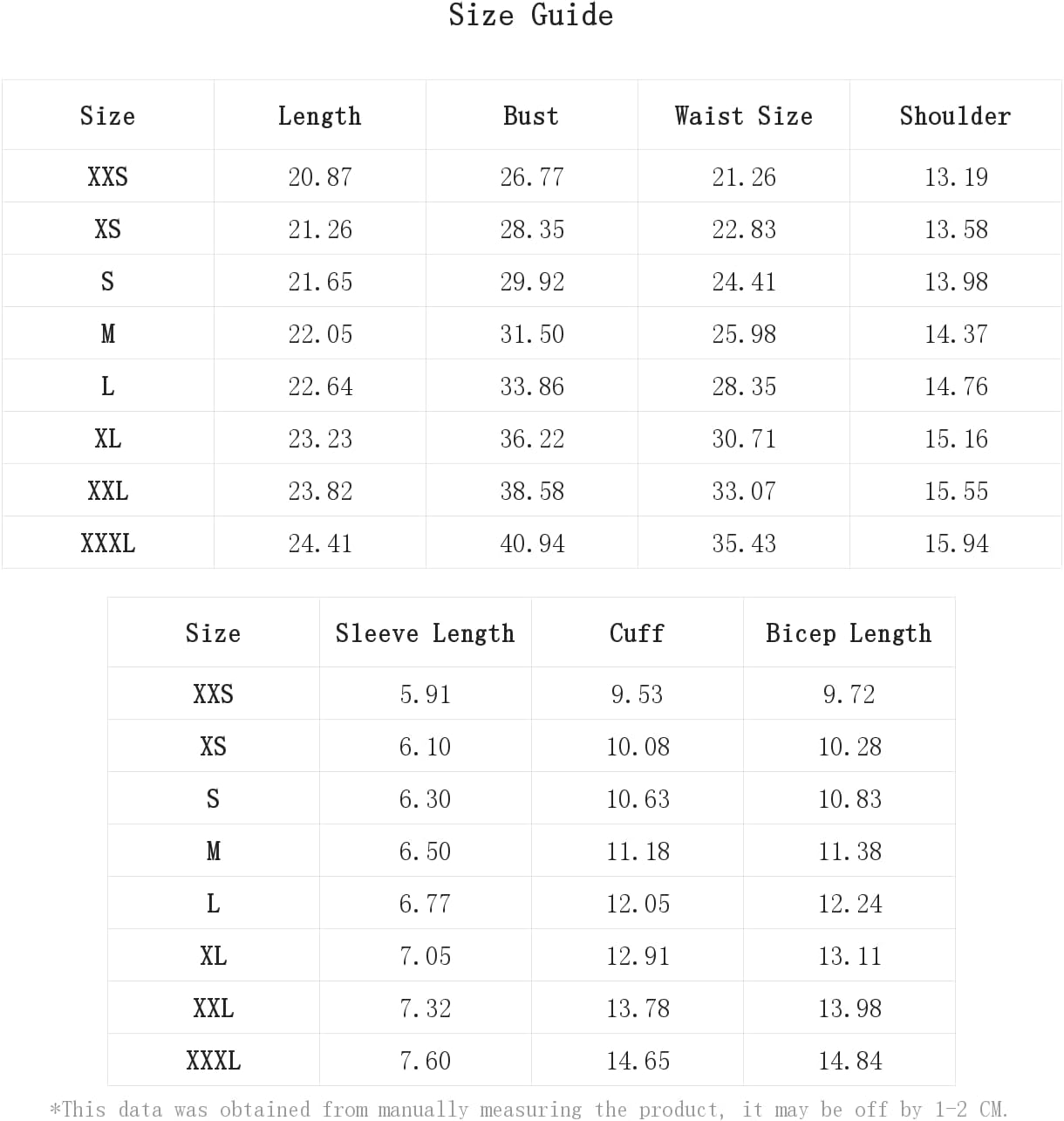Click bicep length value 14.84
Viewport: 1064px width, 1121px height.
tap(850, 1061)
